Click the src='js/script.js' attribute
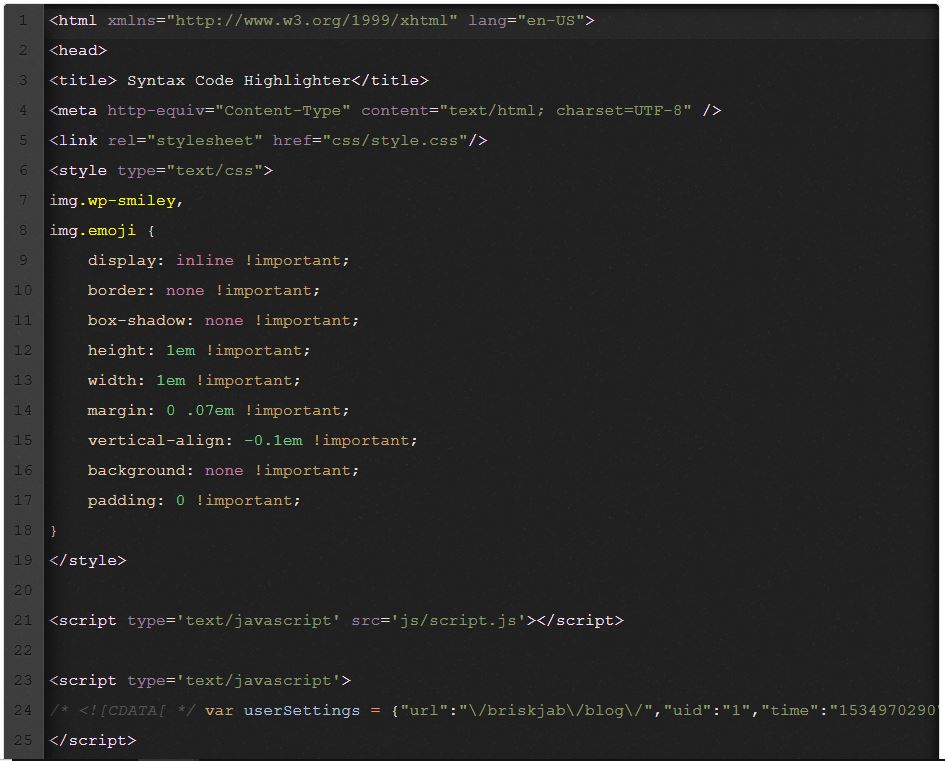The width and height of the screenshot is (945, 761). pos(439,621)
